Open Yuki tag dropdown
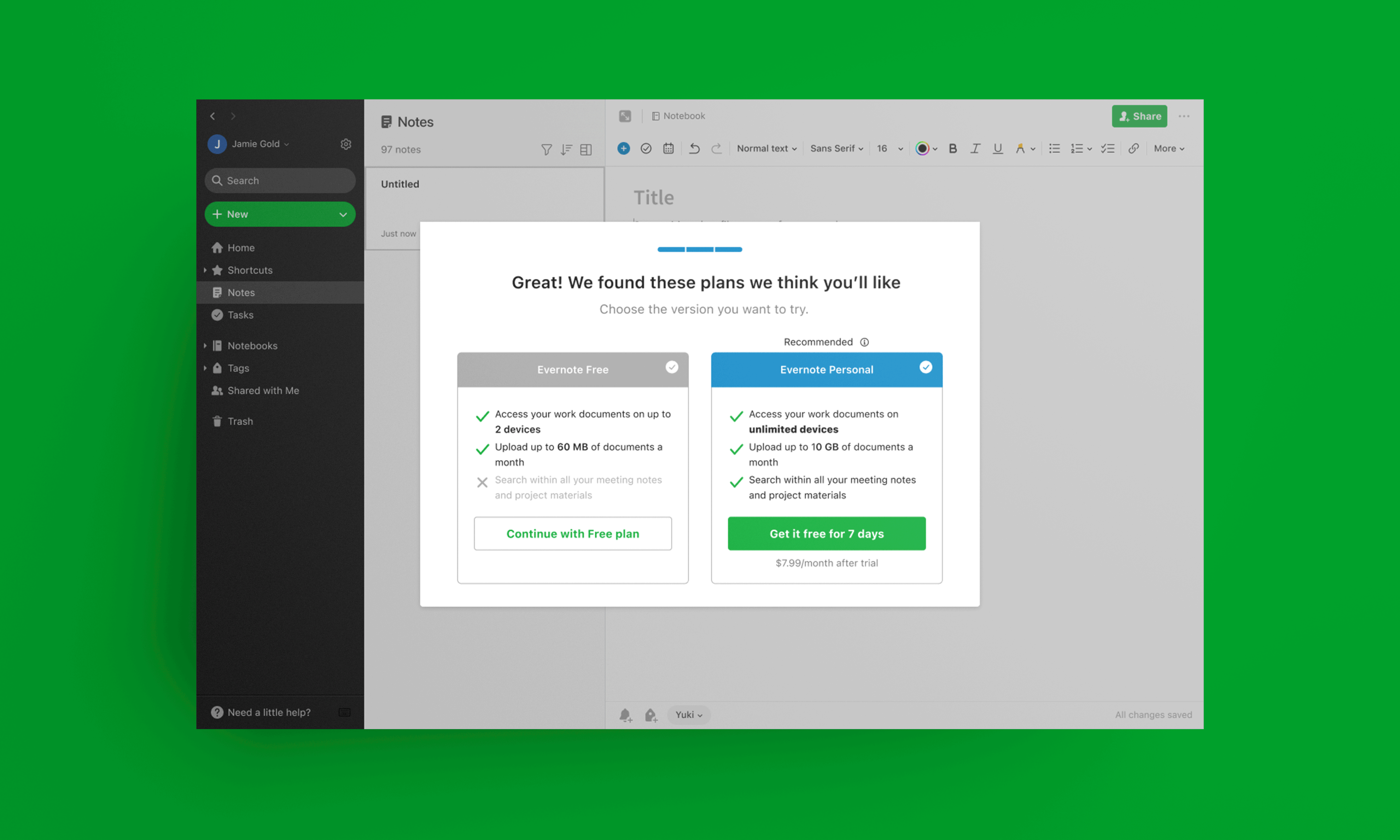The image size is (1400, 840). 689,715
